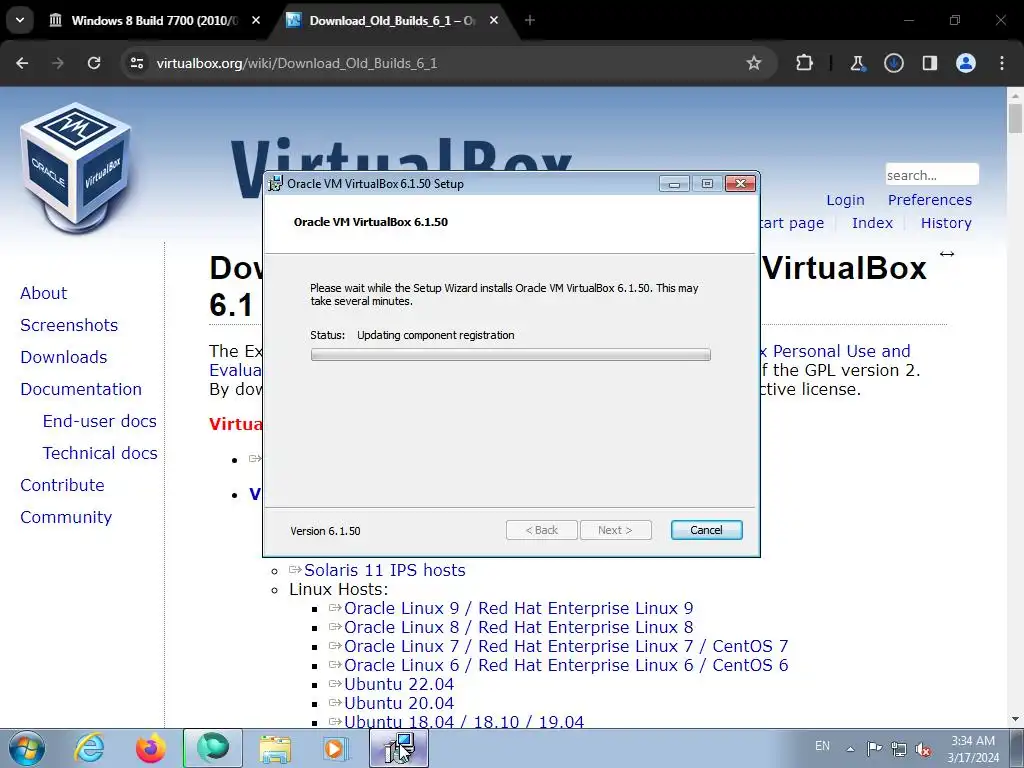Image resolution: width=1024 pixels, height=768 pixels.
Task: Go back with the browser back arrow
Action: 22,63
